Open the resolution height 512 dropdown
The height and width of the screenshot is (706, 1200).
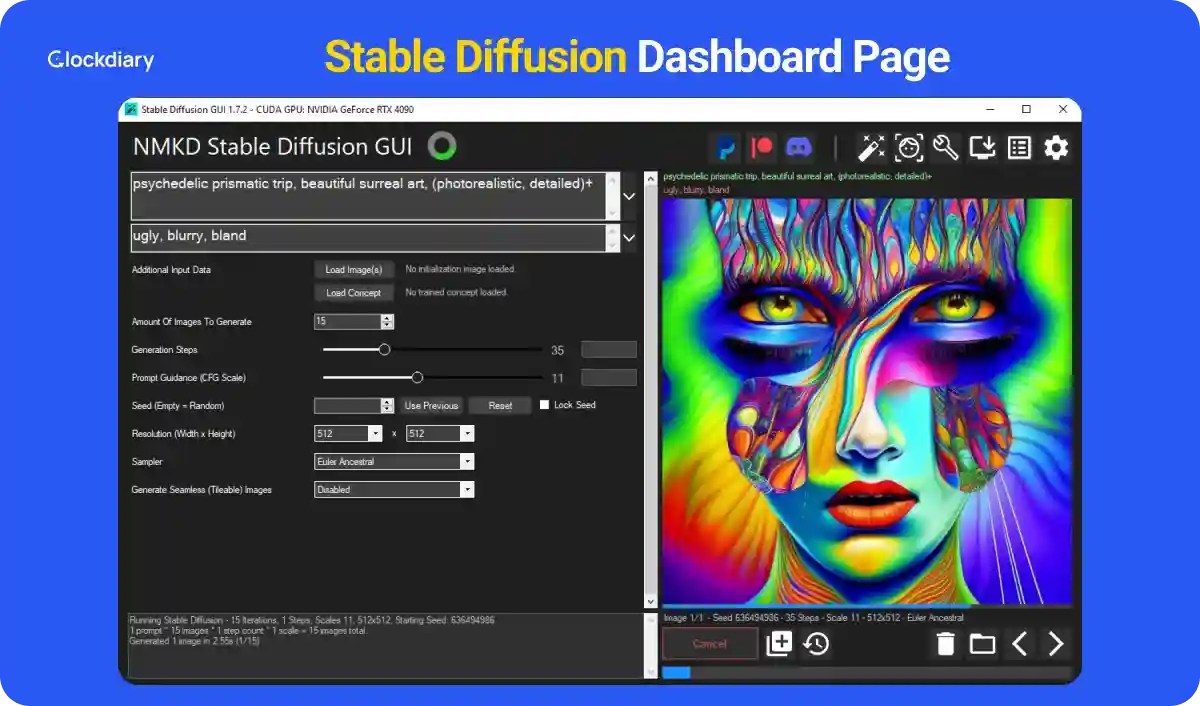click(x=440, y=434)
